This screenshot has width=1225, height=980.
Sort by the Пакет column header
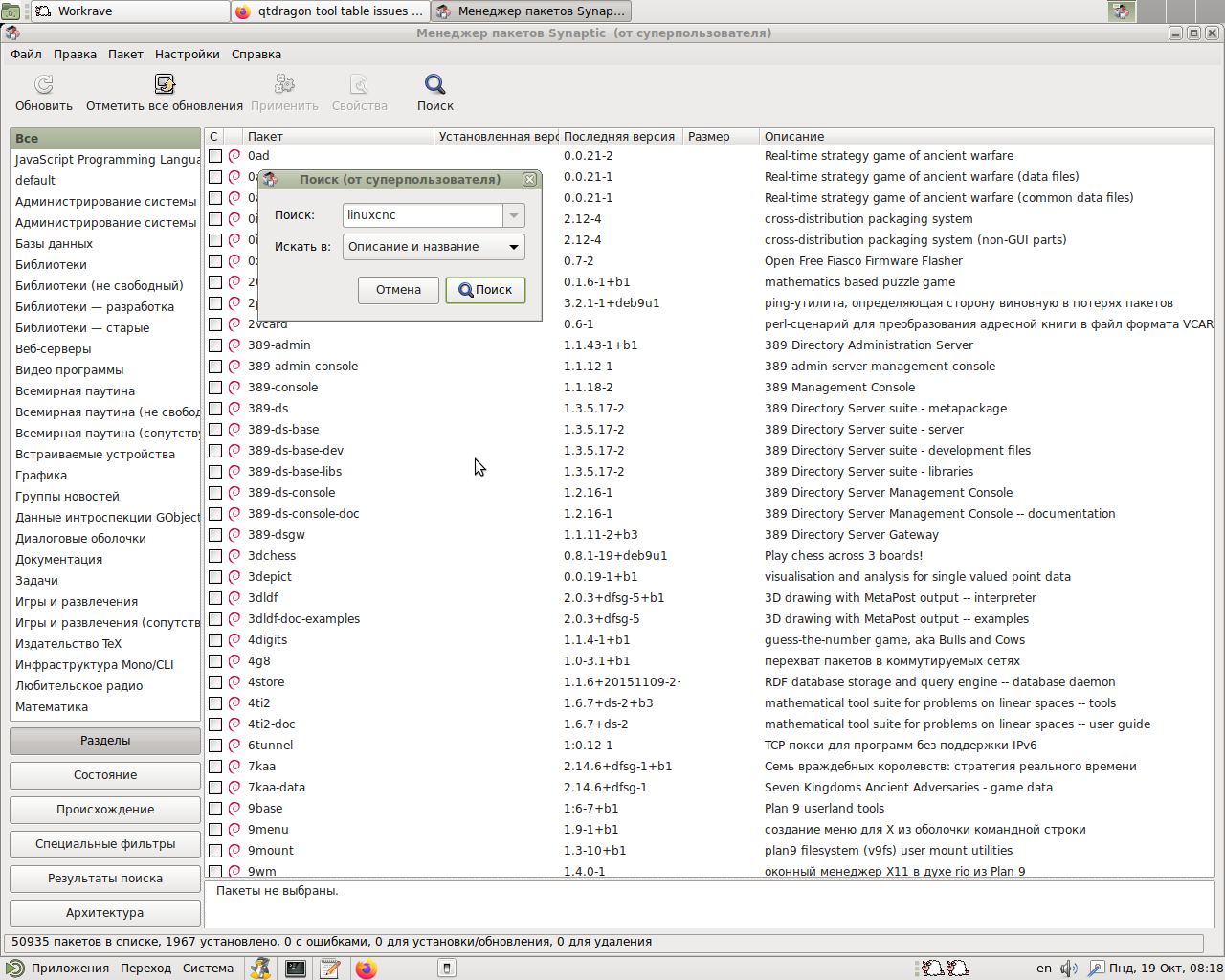[339, 137]
